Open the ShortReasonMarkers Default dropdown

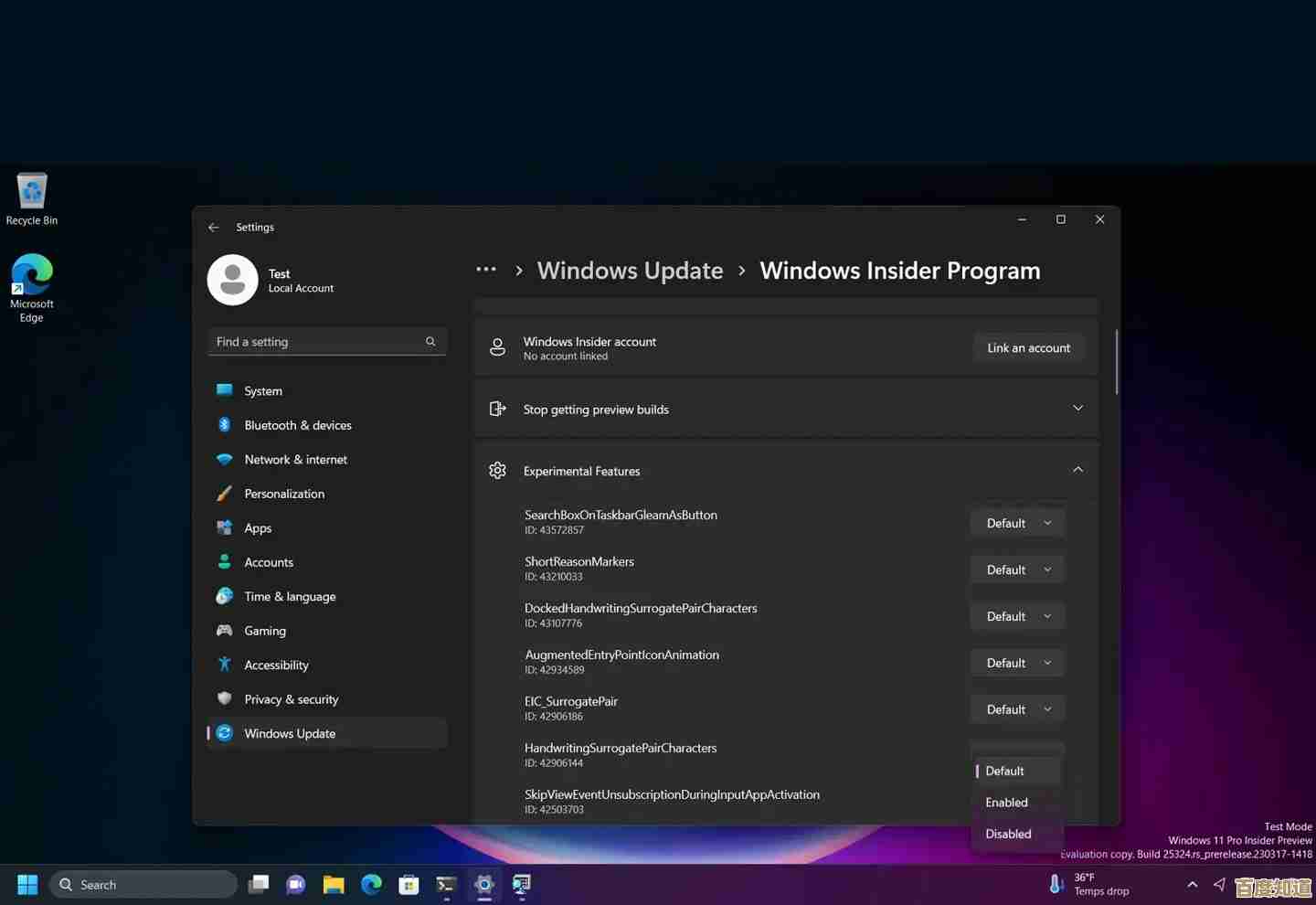(x=1016, y=569)
